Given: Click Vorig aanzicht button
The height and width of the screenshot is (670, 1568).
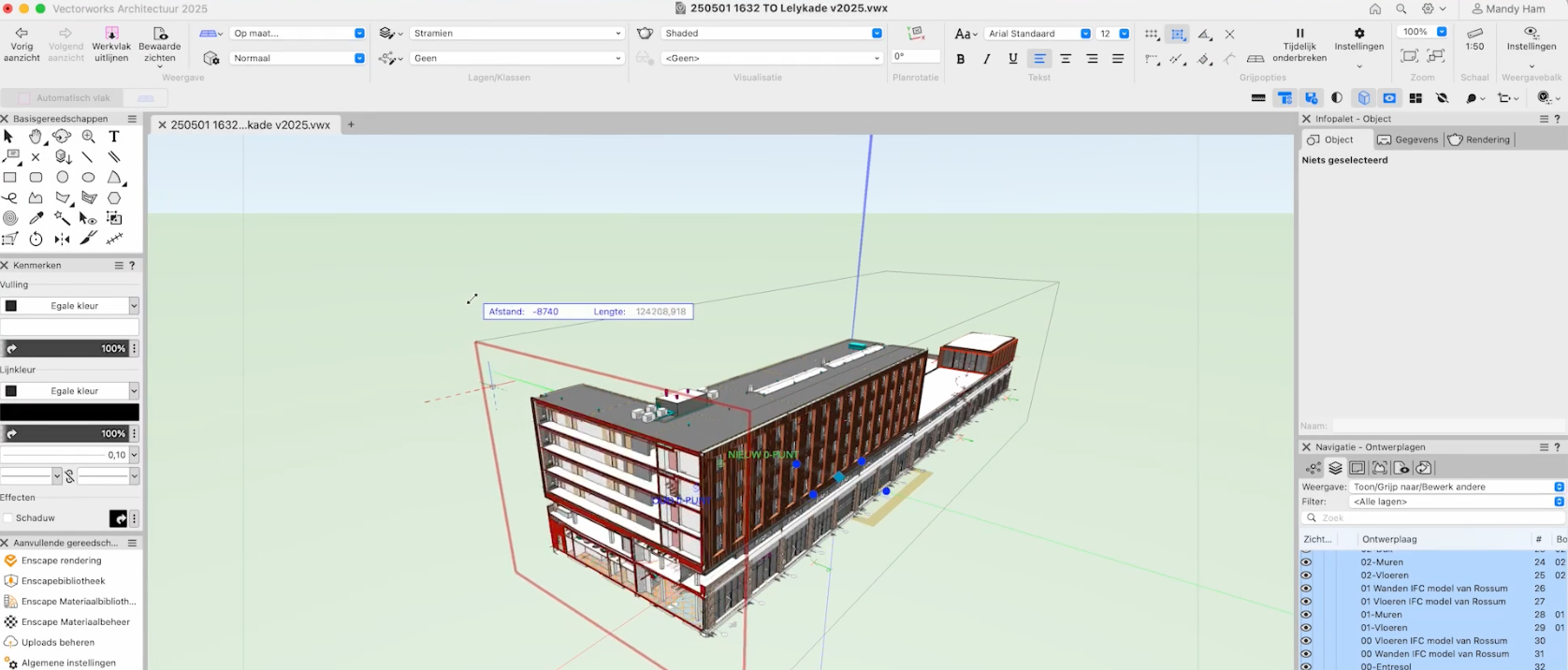Looking at the screenshot, I should click(x=22, y=45).
